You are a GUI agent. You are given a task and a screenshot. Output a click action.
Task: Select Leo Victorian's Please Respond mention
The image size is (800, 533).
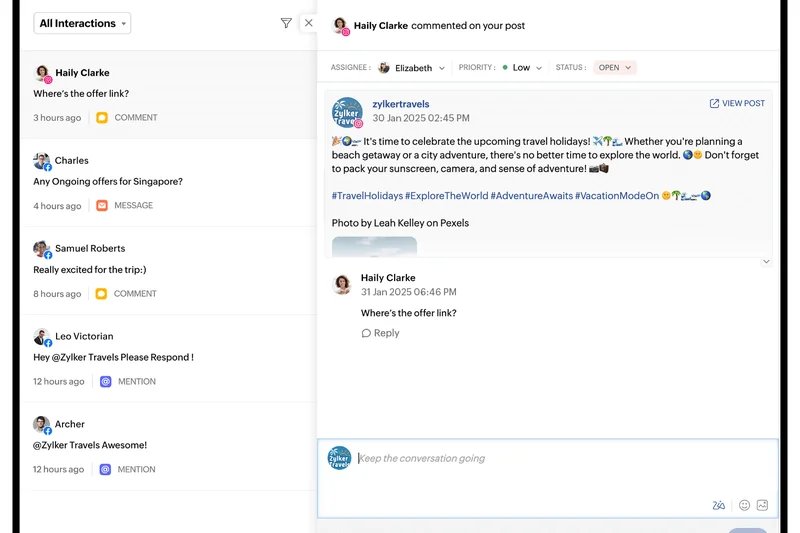pos(168,359)
